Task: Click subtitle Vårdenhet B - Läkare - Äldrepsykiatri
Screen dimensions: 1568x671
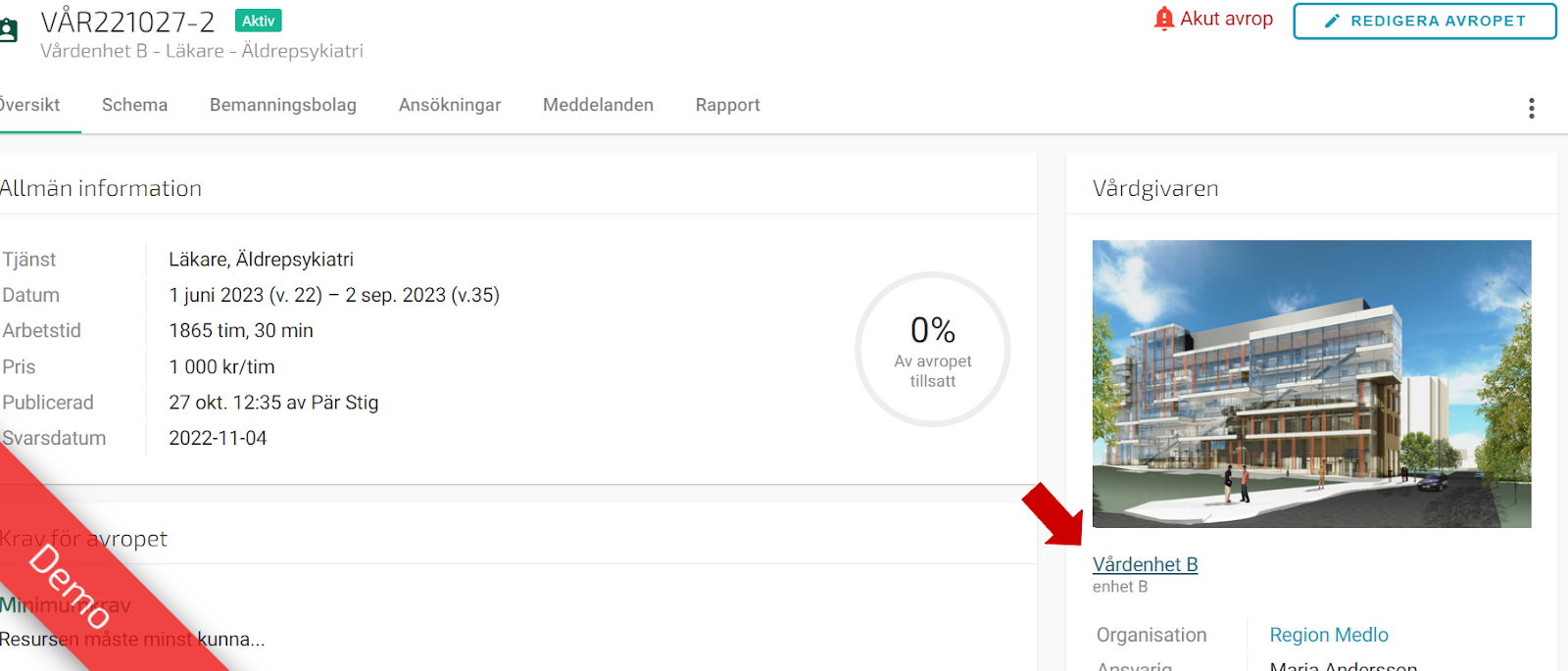Action: tap(202, 51)
